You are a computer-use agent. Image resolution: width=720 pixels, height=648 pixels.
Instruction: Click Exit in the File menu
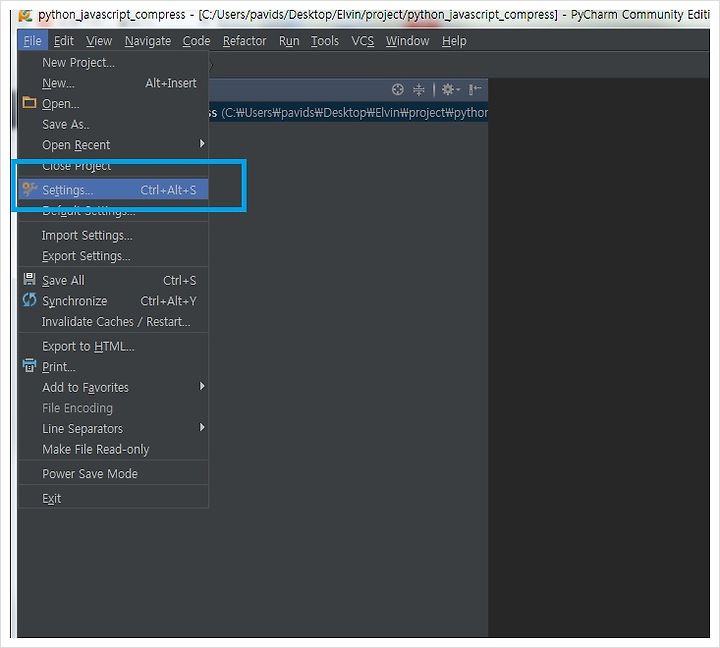pos(113,498)
